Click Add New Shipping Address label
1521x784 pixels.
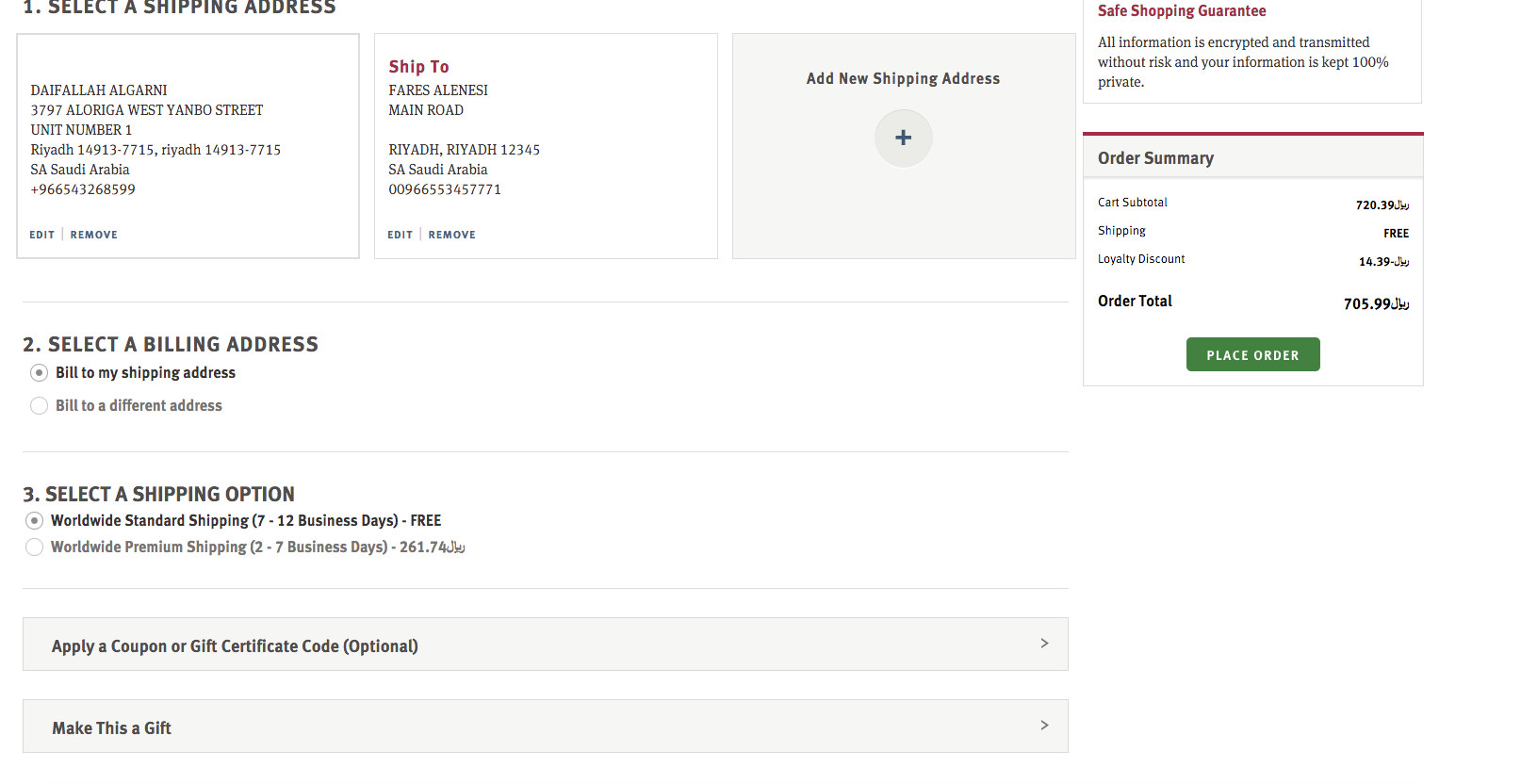903,79
